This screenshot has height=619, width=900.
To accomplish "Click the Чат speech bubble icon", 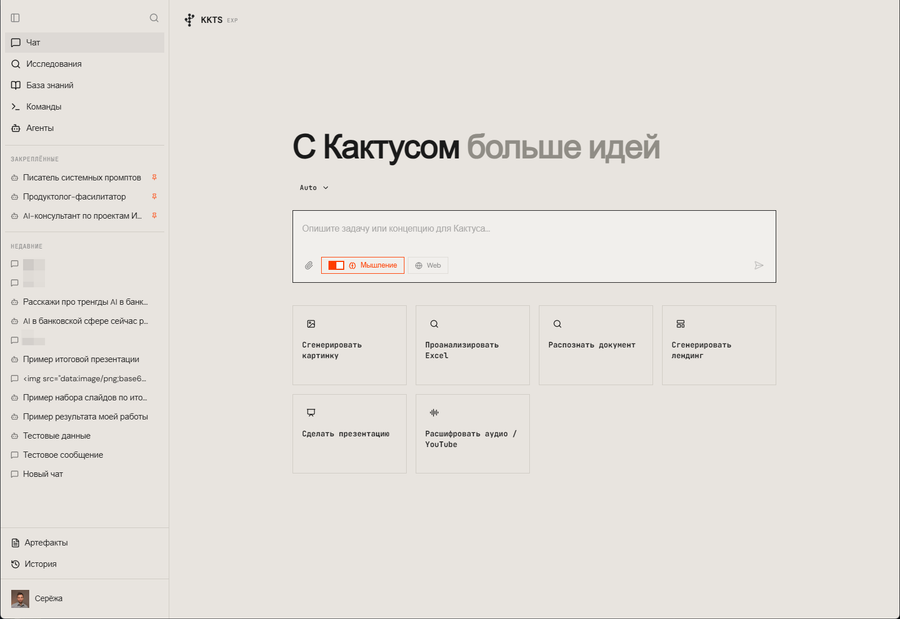I will coord(15,42).
